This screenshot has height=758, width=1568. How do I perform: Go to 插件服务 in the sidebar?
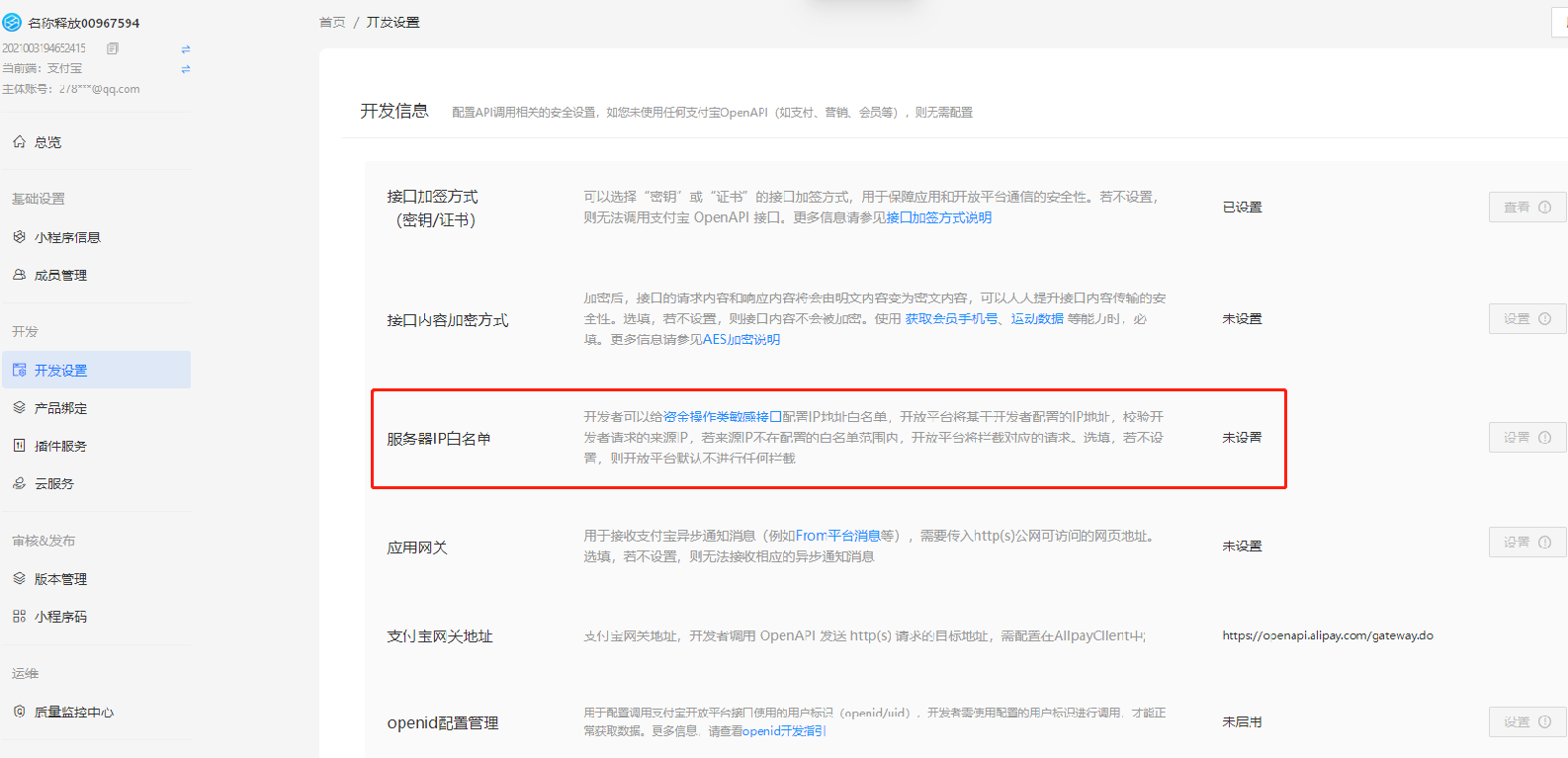point(60,446)
